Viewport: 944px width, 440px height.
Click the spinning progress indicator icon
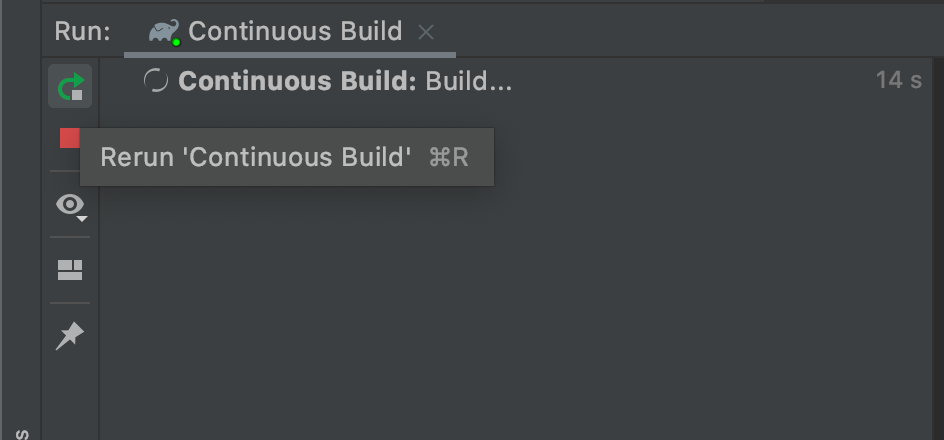point(156,80)
